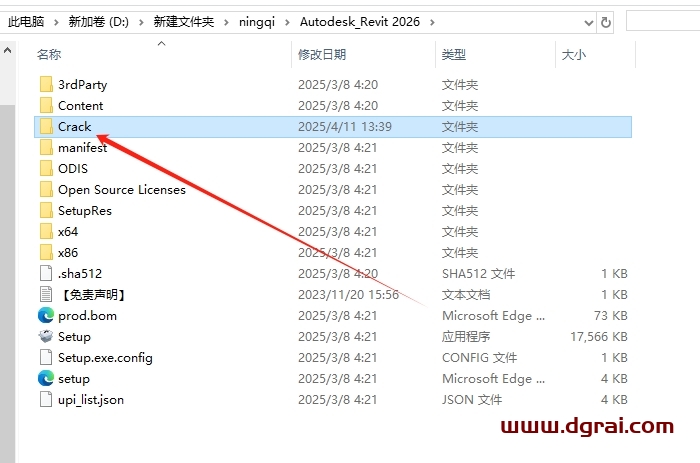The image size is (700, 463).
Task: Select the 3rdParty file name
Action: point(83,84)
